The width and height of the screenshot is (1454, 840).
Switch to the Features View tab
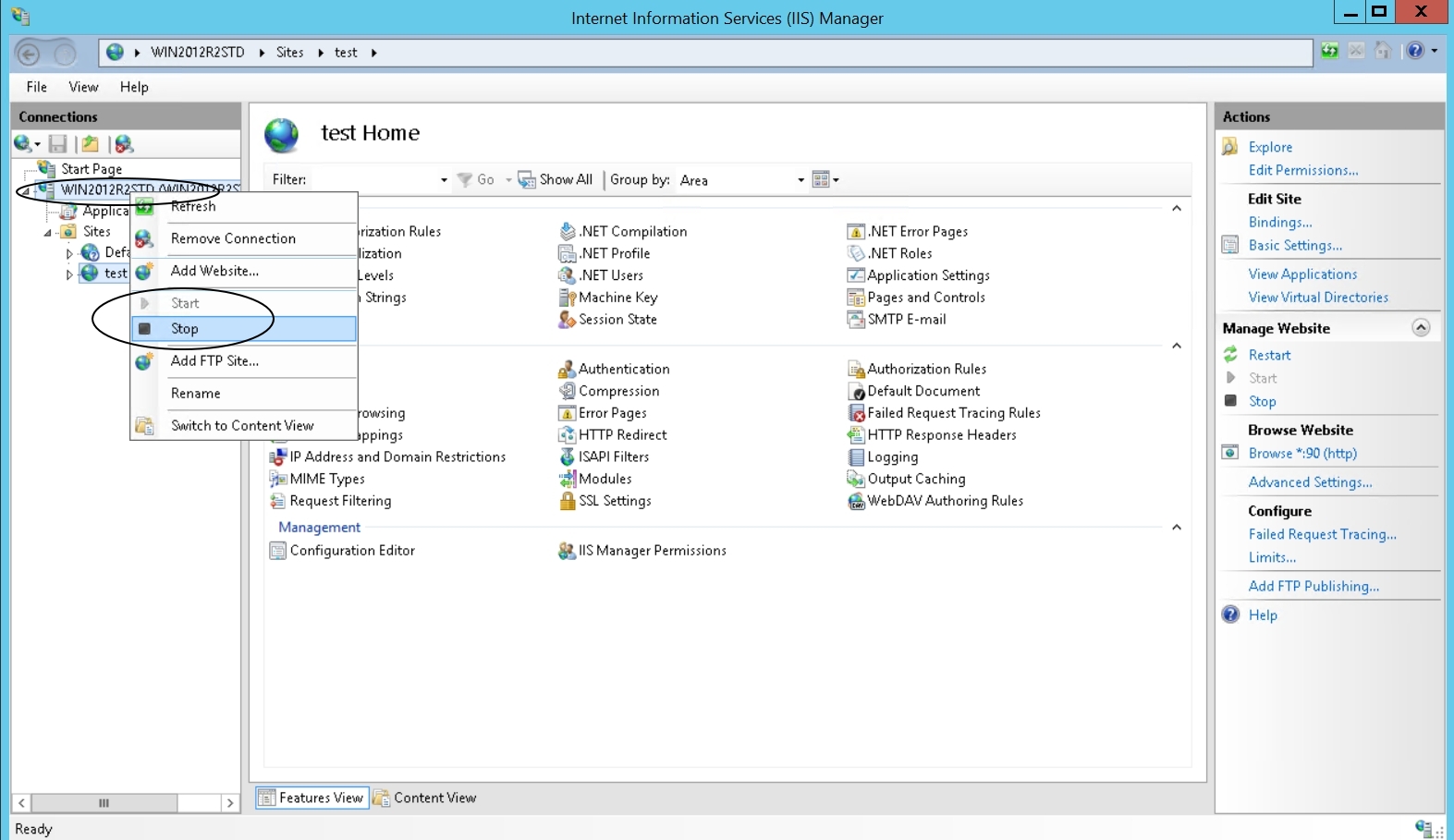(312, 798)
